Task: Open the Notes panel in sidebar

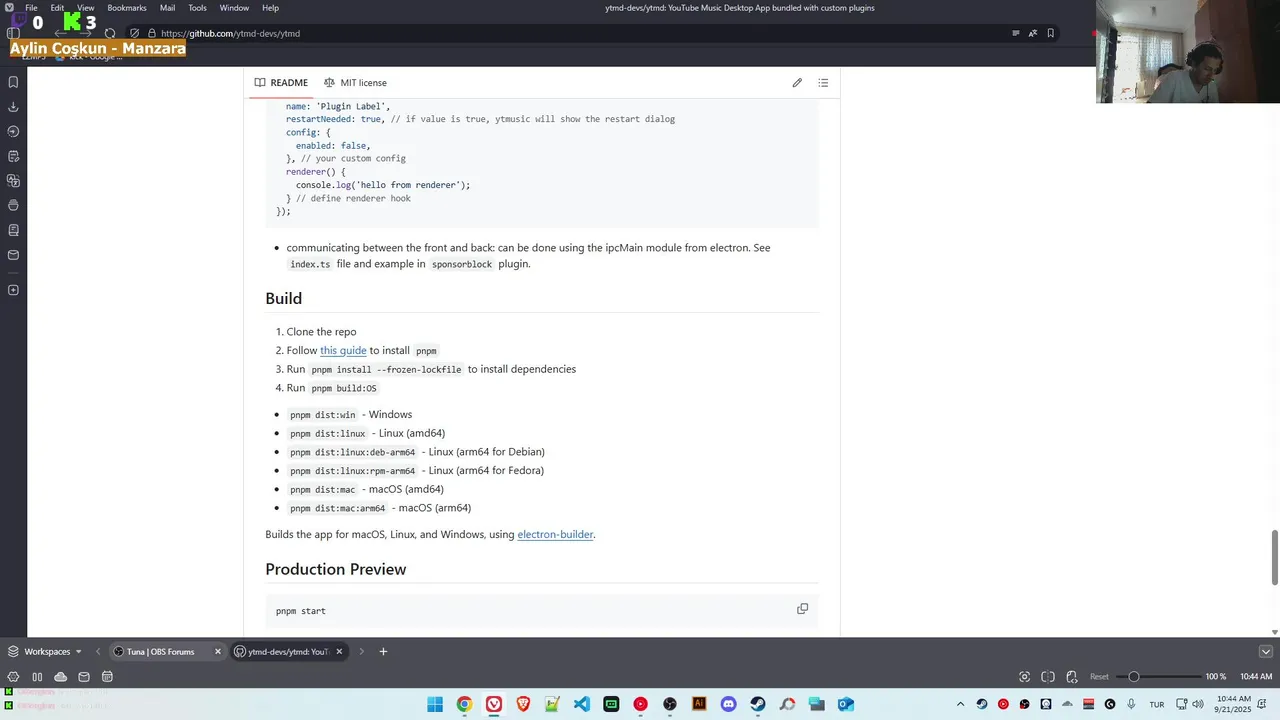Action: [x=13, y=156]
